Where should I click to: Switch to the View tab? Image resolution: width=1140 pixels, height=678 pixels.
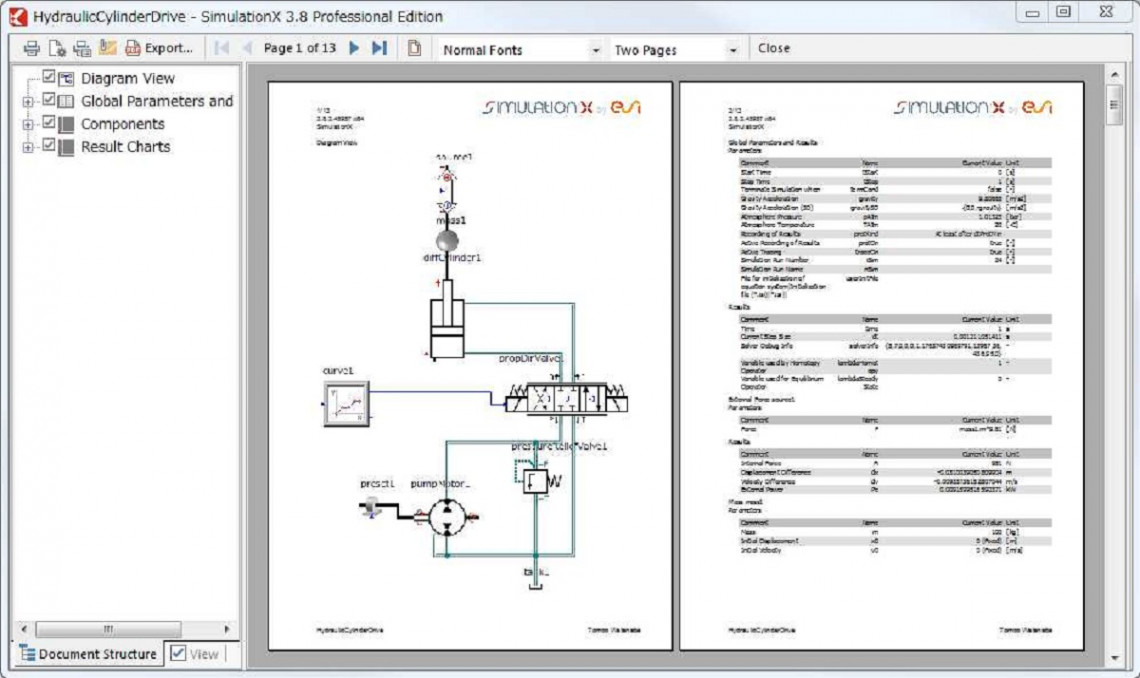coord(195,654)
